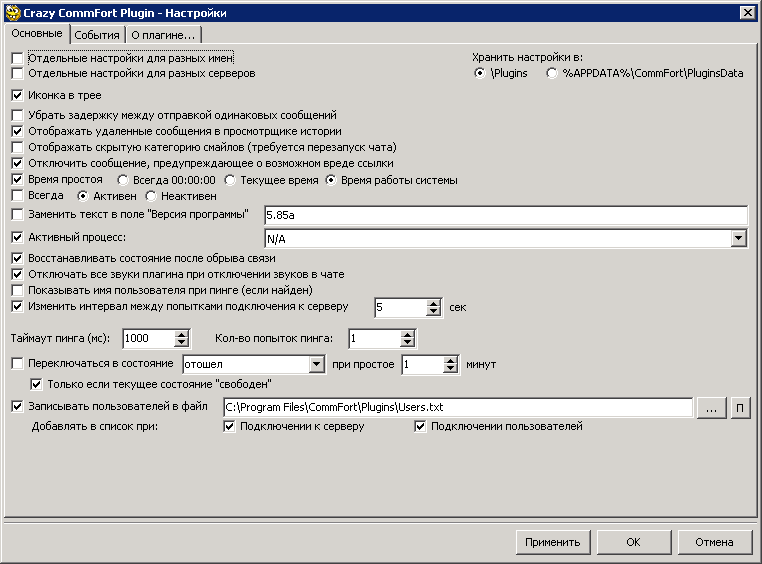
Task: Select "Текущее время" radio button
Action: tap(230, 180)
